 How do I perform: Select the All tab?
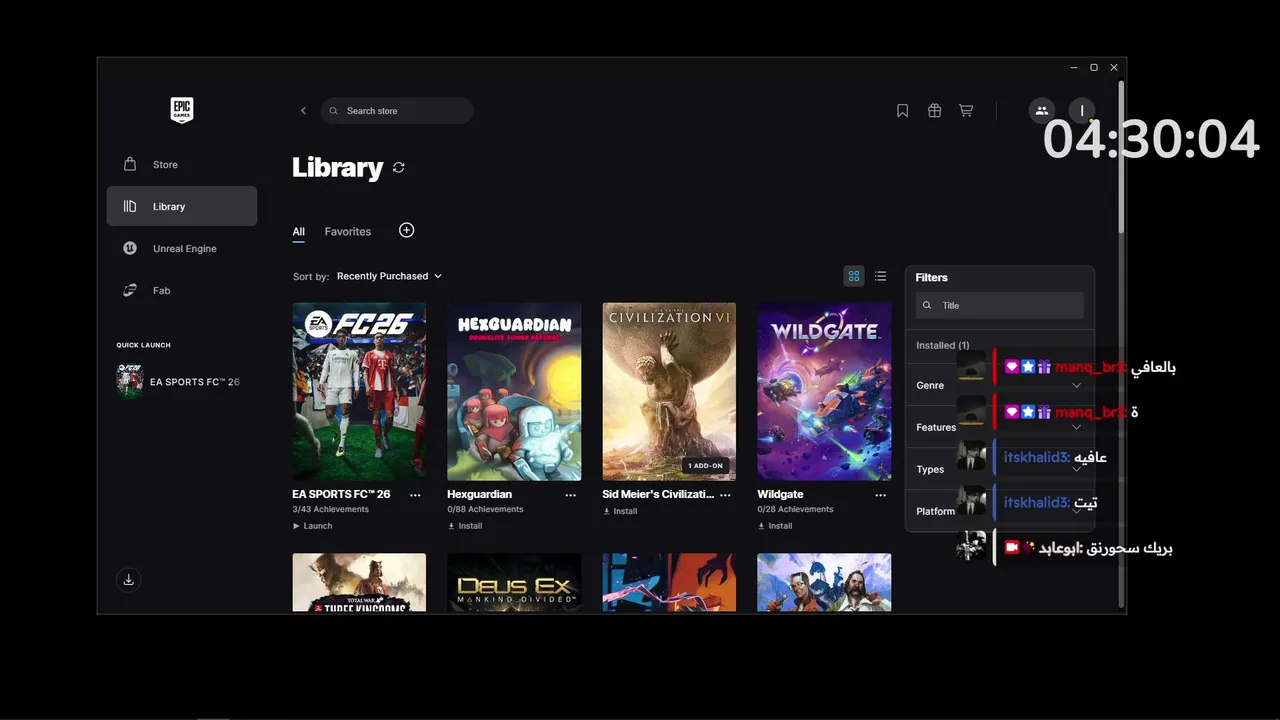pos(298,232)
